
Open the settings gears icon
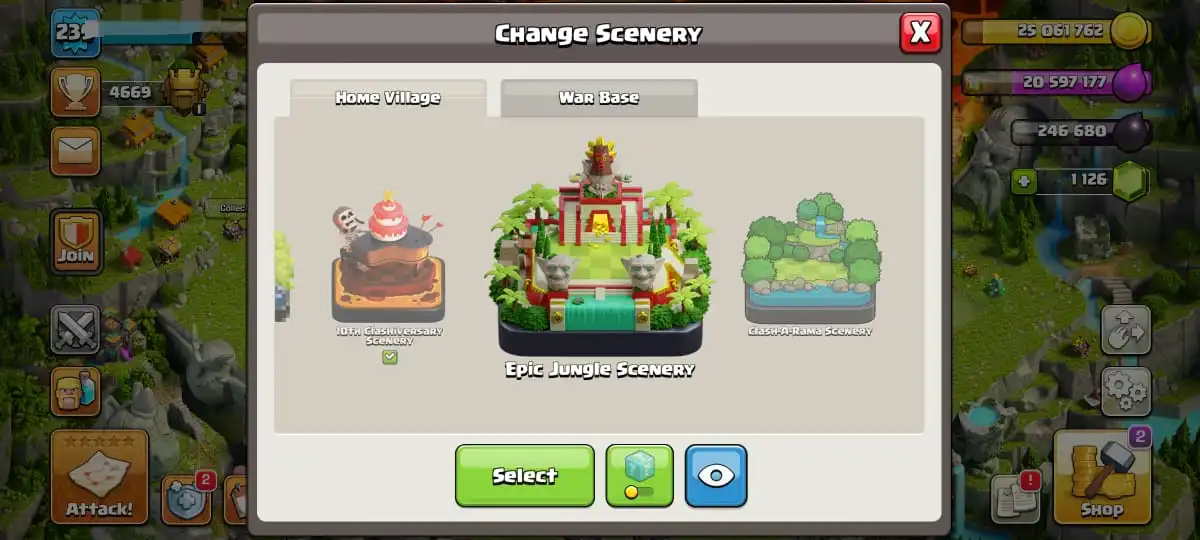click(x=1126, y=391)
